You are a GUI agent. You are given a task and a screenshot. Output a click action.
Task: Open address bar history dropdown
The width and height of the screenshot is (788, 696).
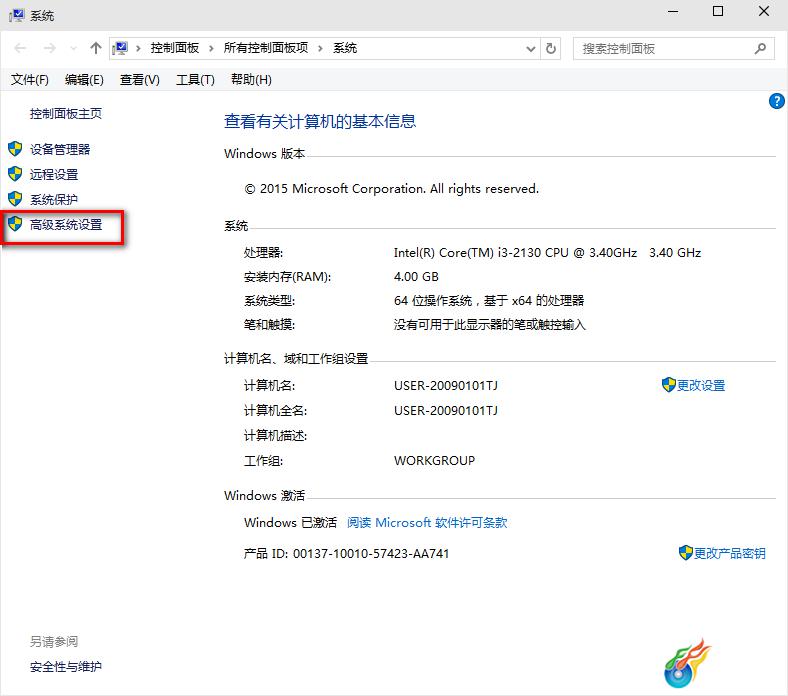click(530, 49)
